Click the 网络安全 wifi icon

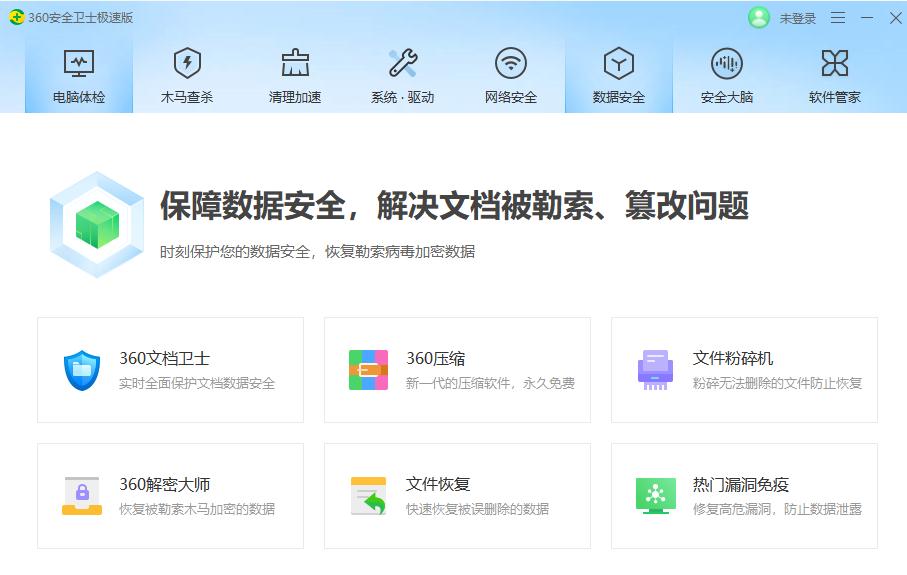pyautogui.click(x=511, y=63)
